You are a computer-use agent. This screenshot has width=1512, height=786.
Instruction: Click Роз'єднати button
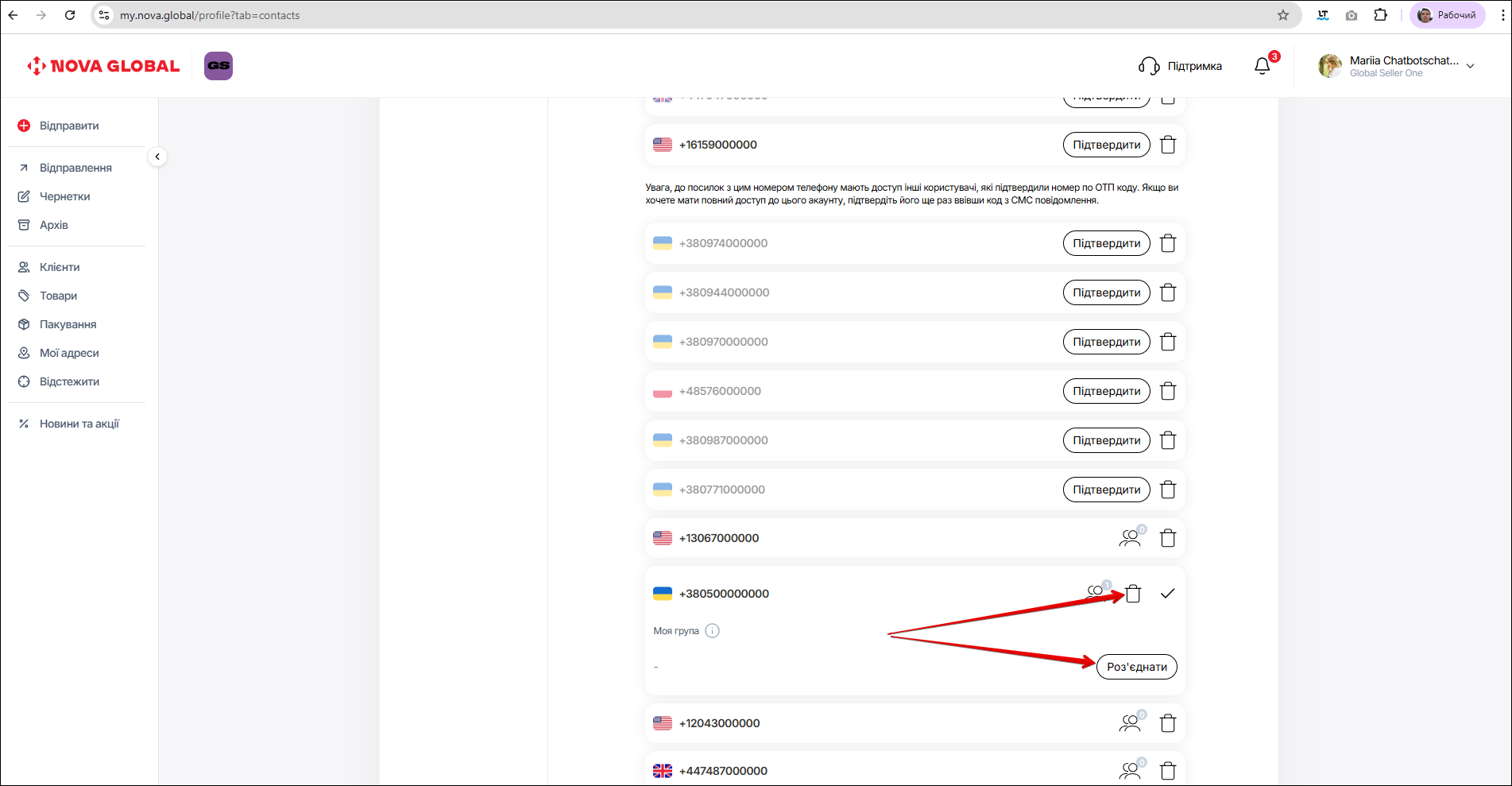point(1137,667)
